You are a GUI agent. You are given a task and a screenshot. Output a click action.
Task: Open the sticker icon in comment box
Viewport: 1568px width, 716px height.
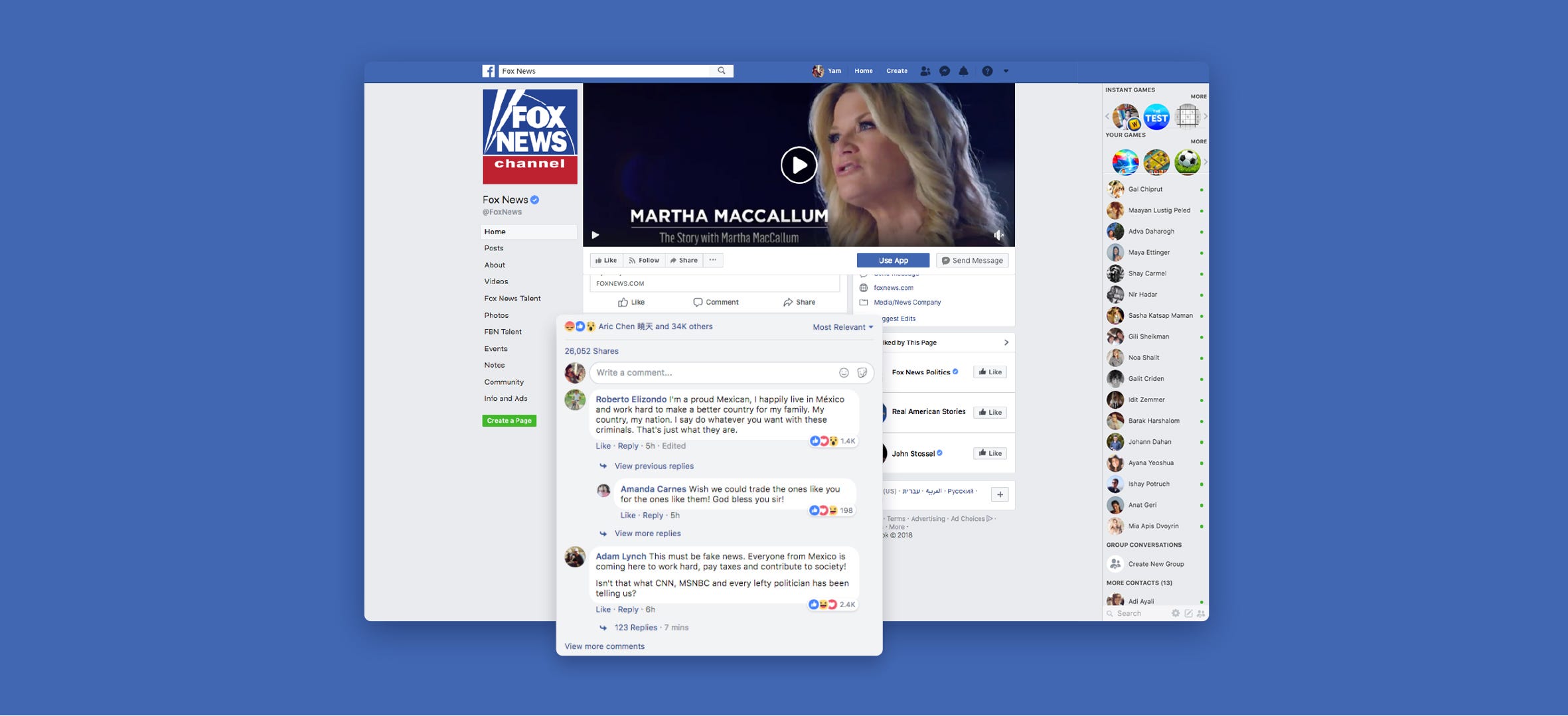[x=862, y=373]
